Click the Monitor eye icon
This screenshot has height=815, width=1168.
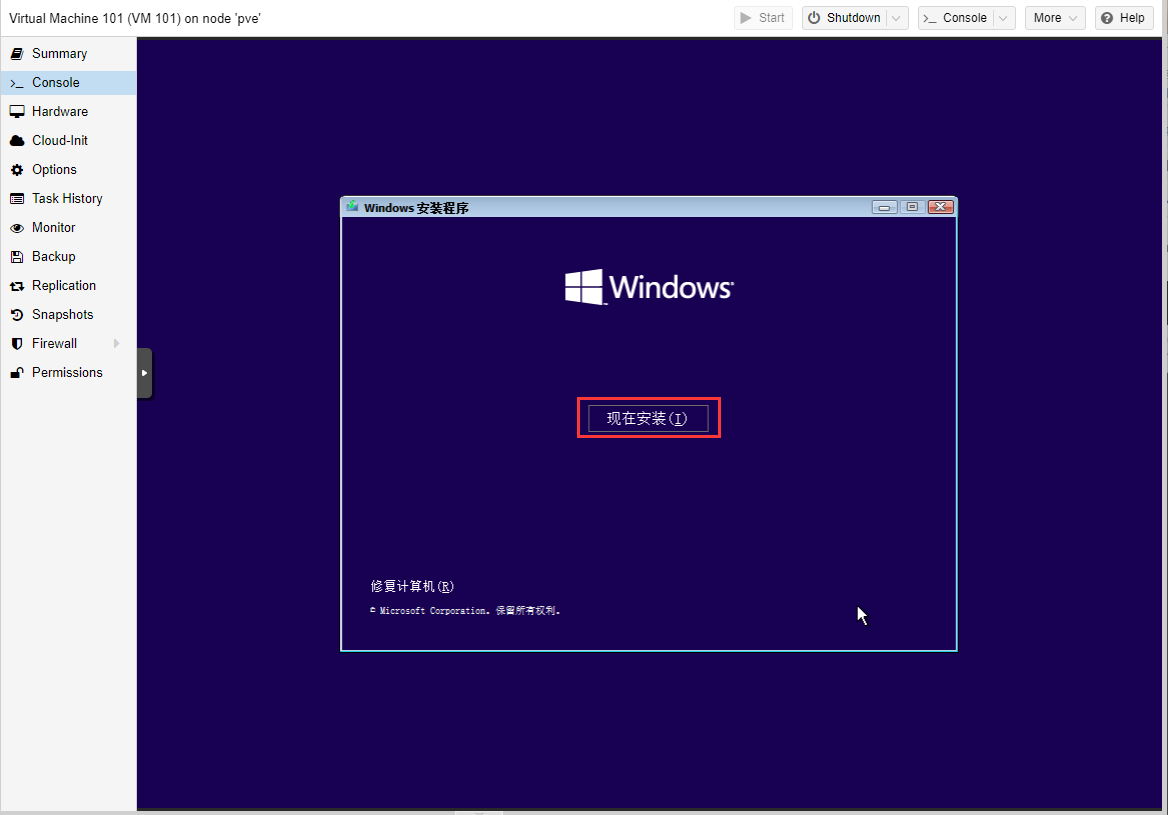[x=17, y=228]
